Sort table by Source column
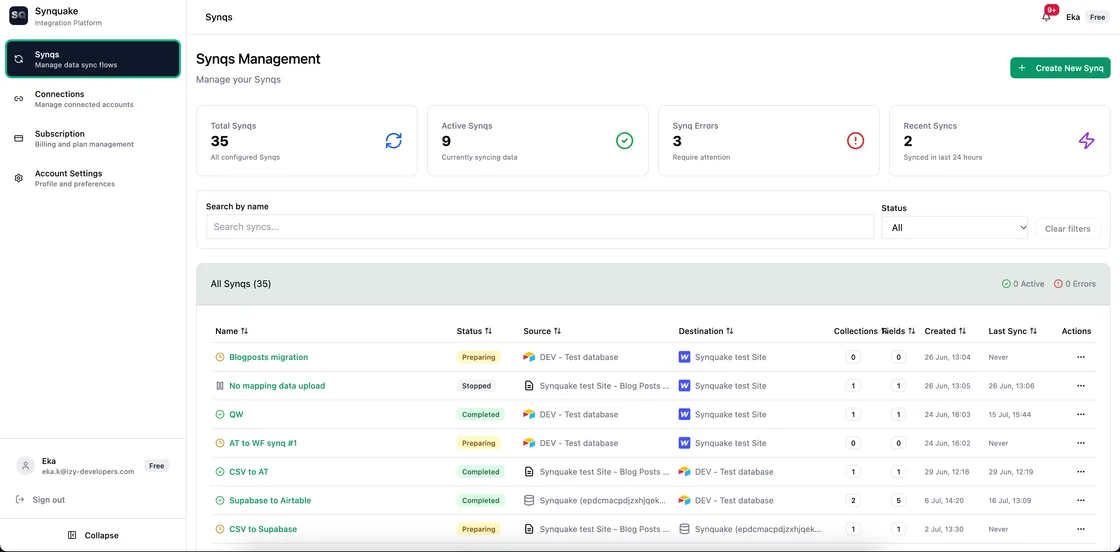Image resolution: width=1120 pixels, height=552 pixels. pos(542,331)
